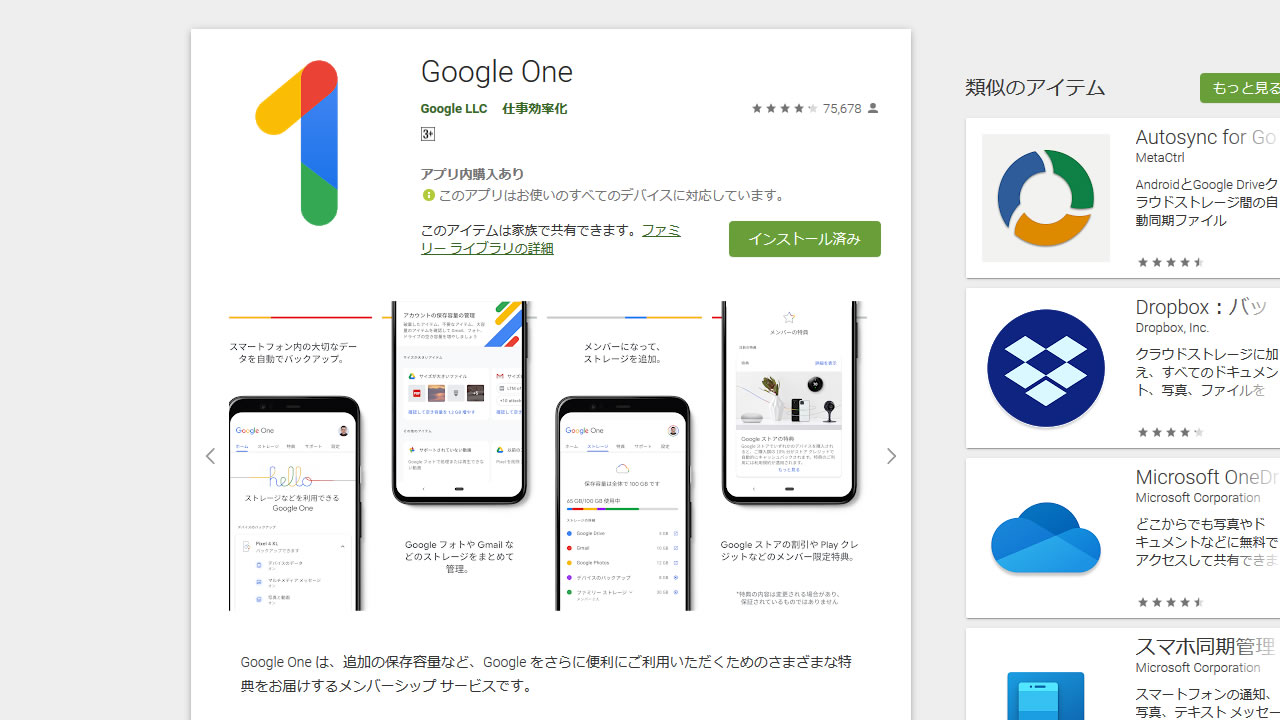
Task: Show next screenshots with right chevron
Action: pos(891,456)
